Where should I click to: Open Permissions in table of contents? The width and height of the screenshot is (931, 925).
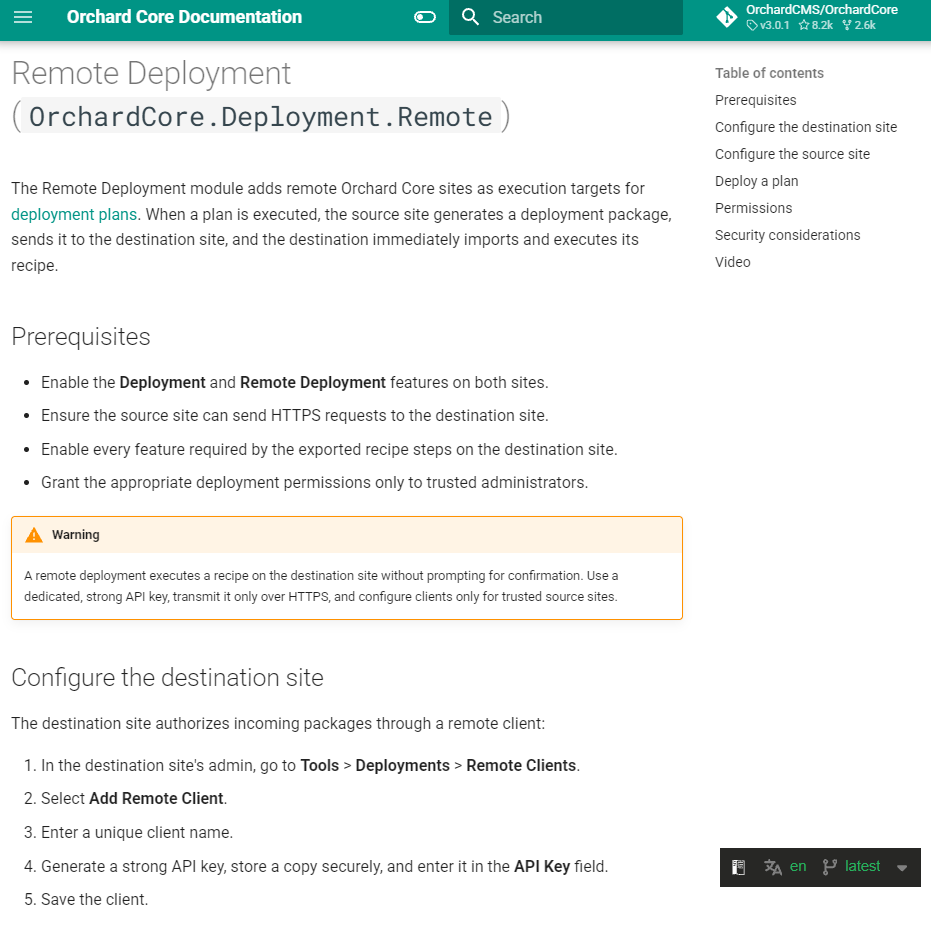[x=753, y=208]
